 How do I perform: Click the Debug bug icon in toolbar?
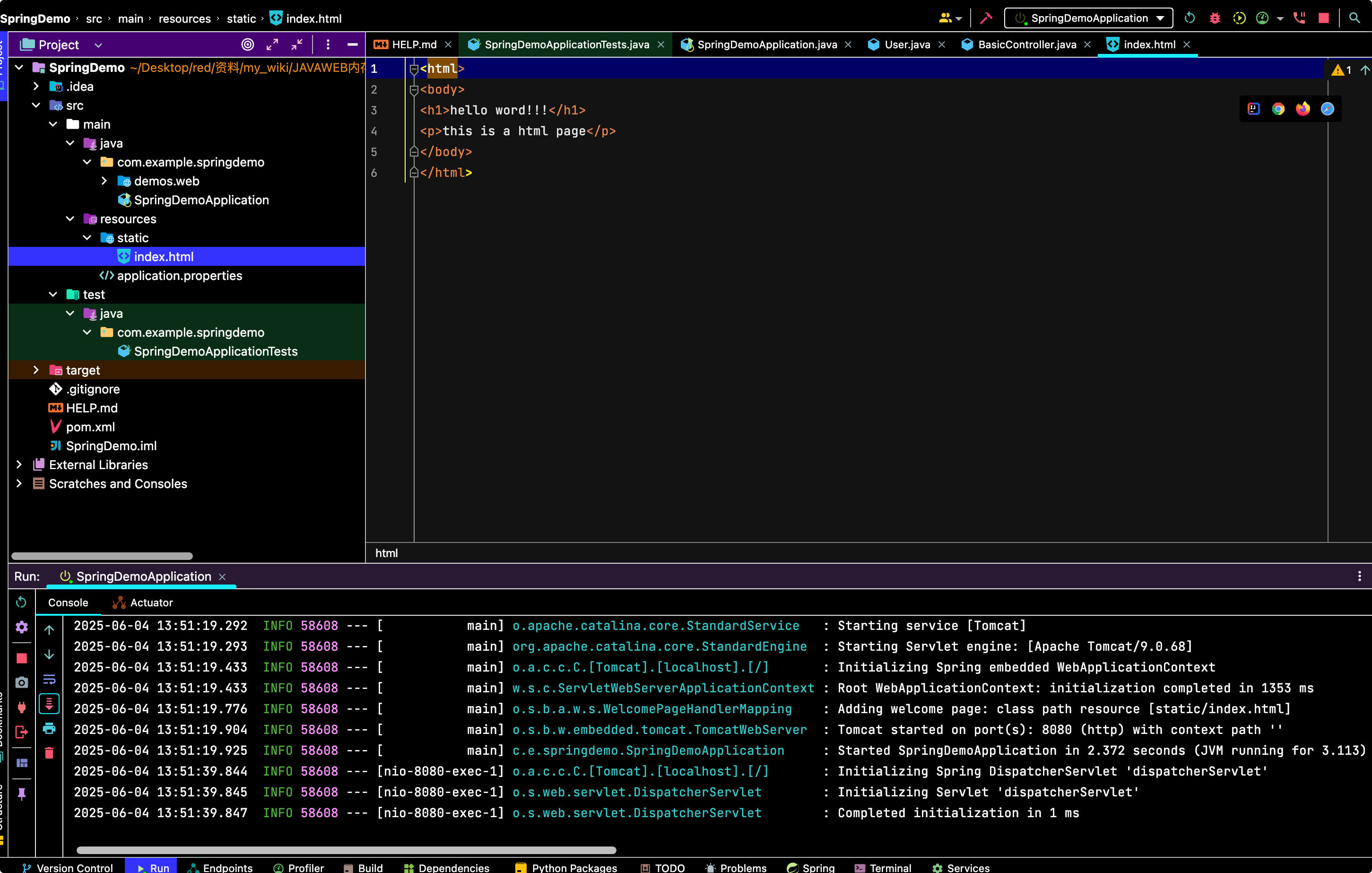pos(1215,18)
